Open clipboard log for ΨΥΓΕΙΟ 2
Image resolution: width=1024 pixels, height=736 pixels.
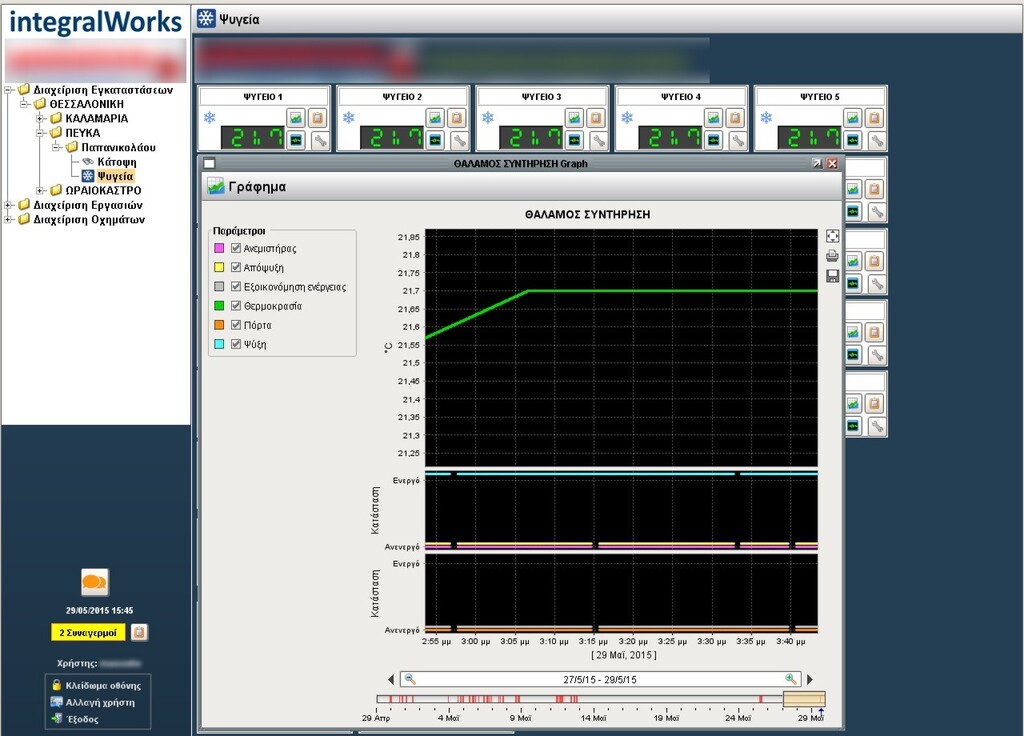click(x=456, y=118)
